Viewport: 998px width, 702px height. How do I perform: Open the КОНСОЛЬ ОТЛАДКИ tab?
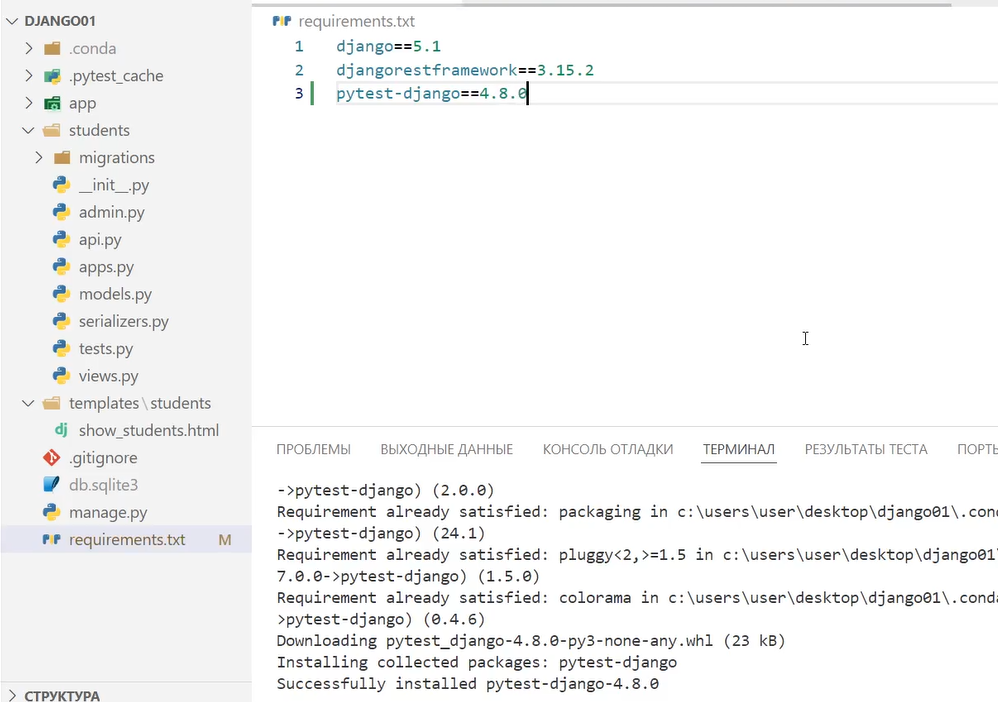607,449
